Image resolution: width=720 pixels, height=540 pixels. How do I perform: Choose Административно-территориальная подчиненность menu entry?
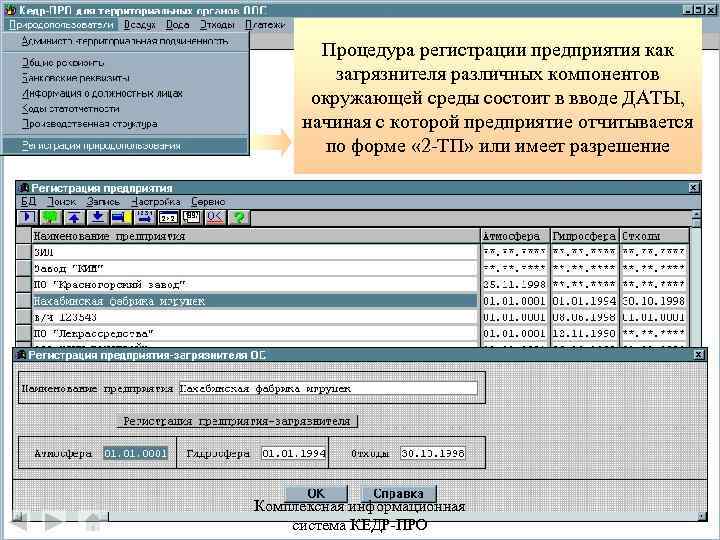[125, 41]
